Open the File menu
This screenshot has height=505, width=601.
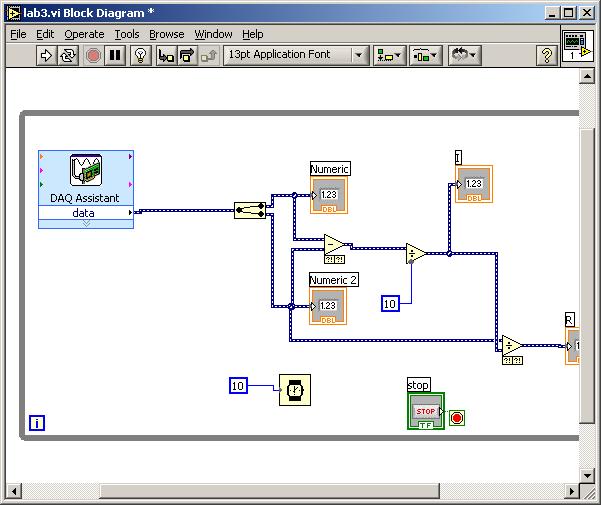[x=18, y=34]
